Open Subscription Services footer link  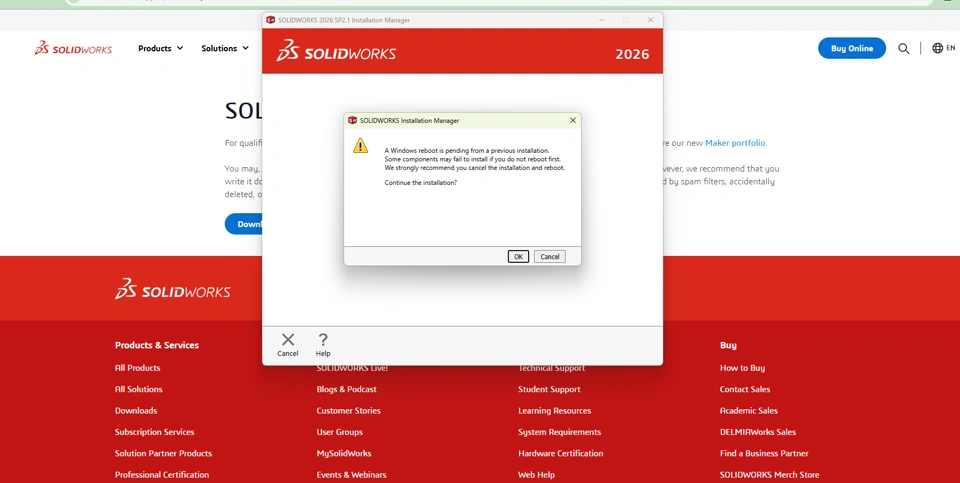tap(154, 432)
